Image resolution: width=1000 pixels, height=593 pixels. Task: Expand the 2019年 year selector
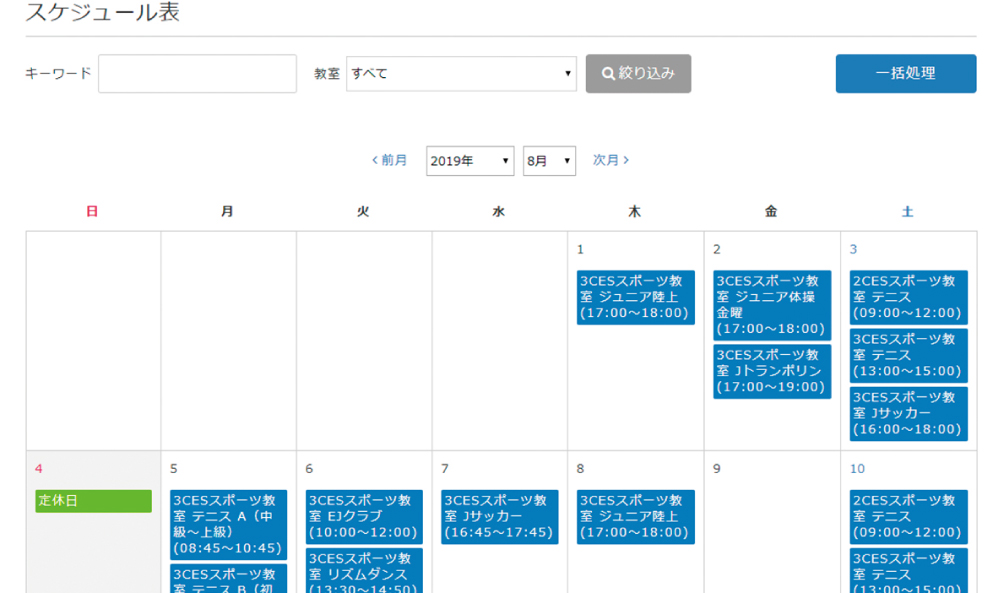tap(469, 160)
